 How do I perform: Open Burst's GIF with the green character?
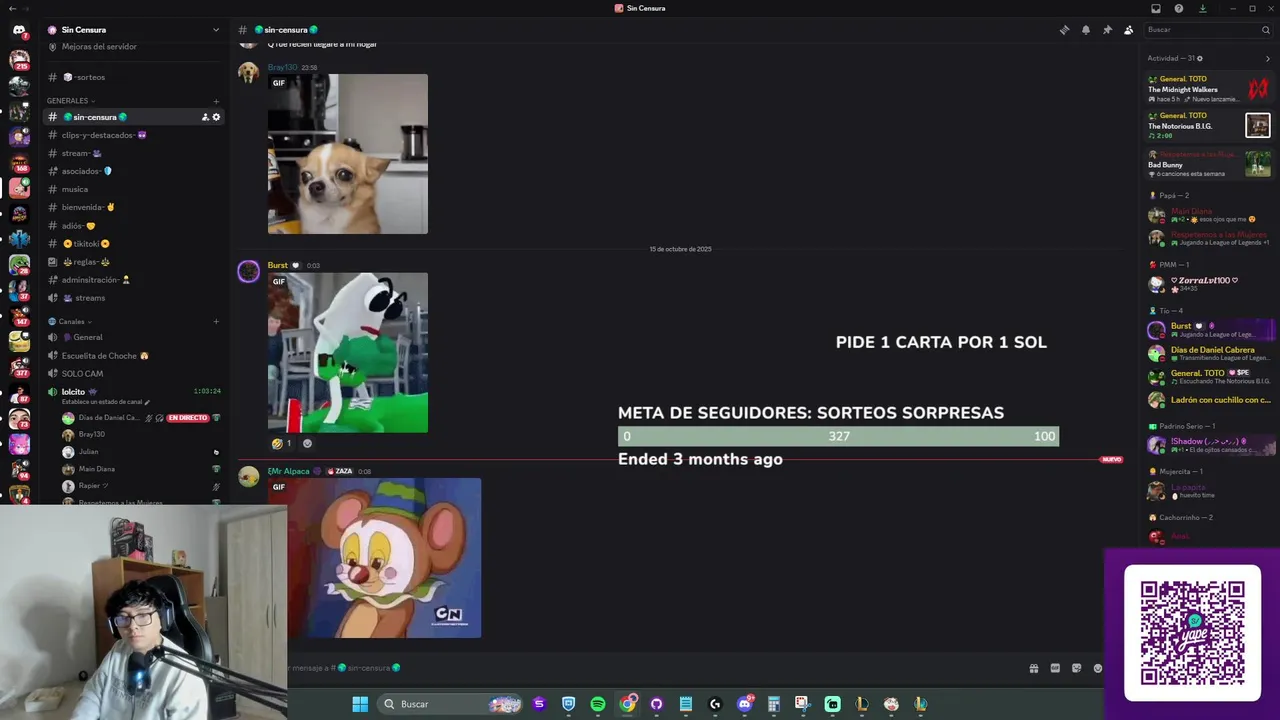coord(347,353)
